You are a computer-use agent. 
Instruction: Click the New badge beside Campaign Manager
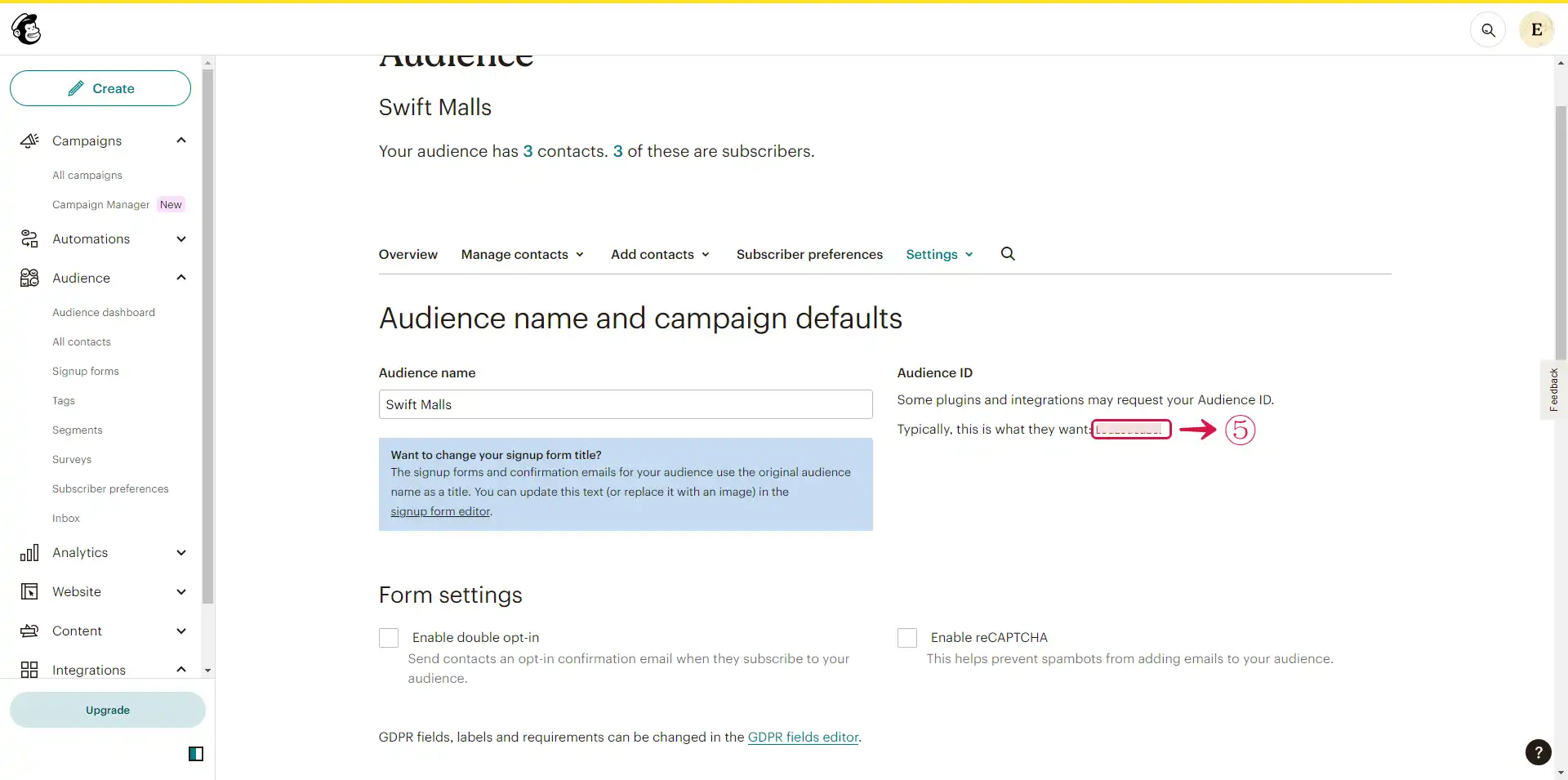click(x=171, y=204)
